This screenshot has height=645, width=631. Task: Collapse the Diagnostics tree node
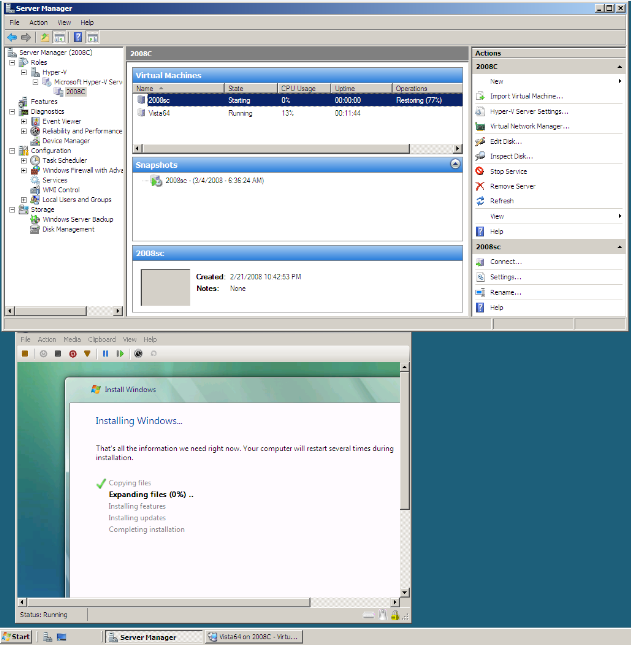pyautogui.click(x=12, y=111)
